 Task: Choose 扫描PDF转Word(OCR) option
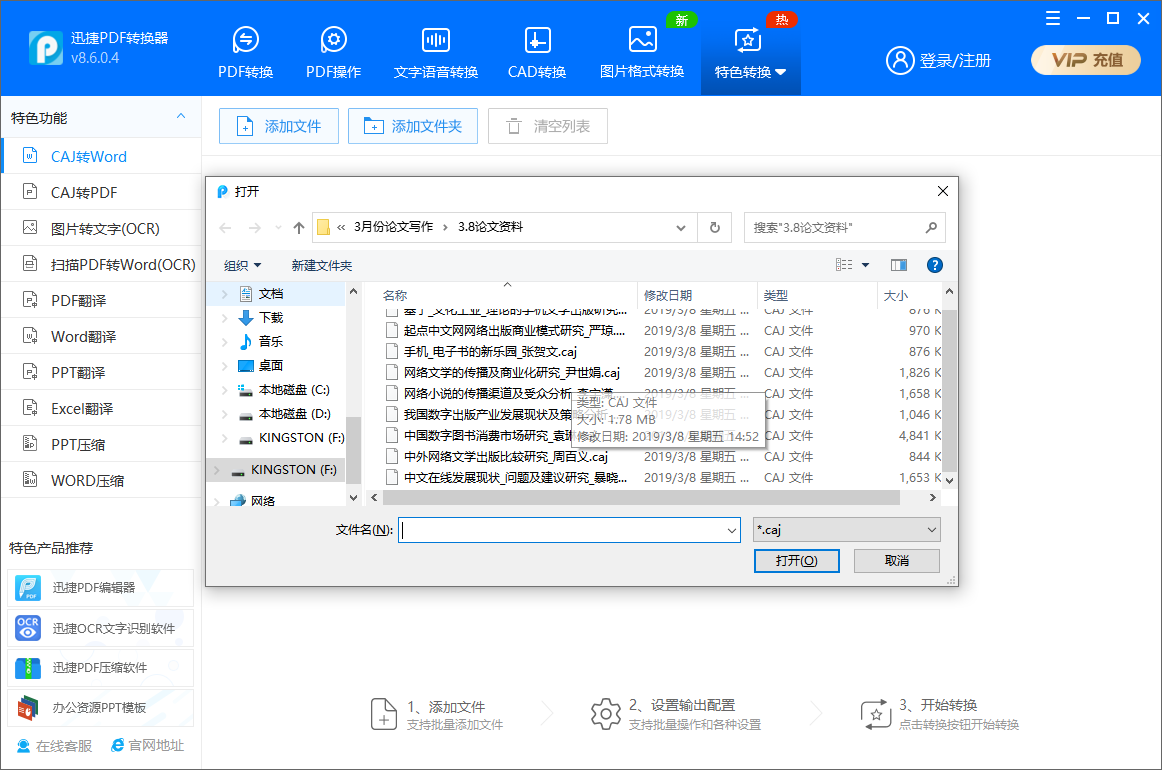tap(102, 264)
